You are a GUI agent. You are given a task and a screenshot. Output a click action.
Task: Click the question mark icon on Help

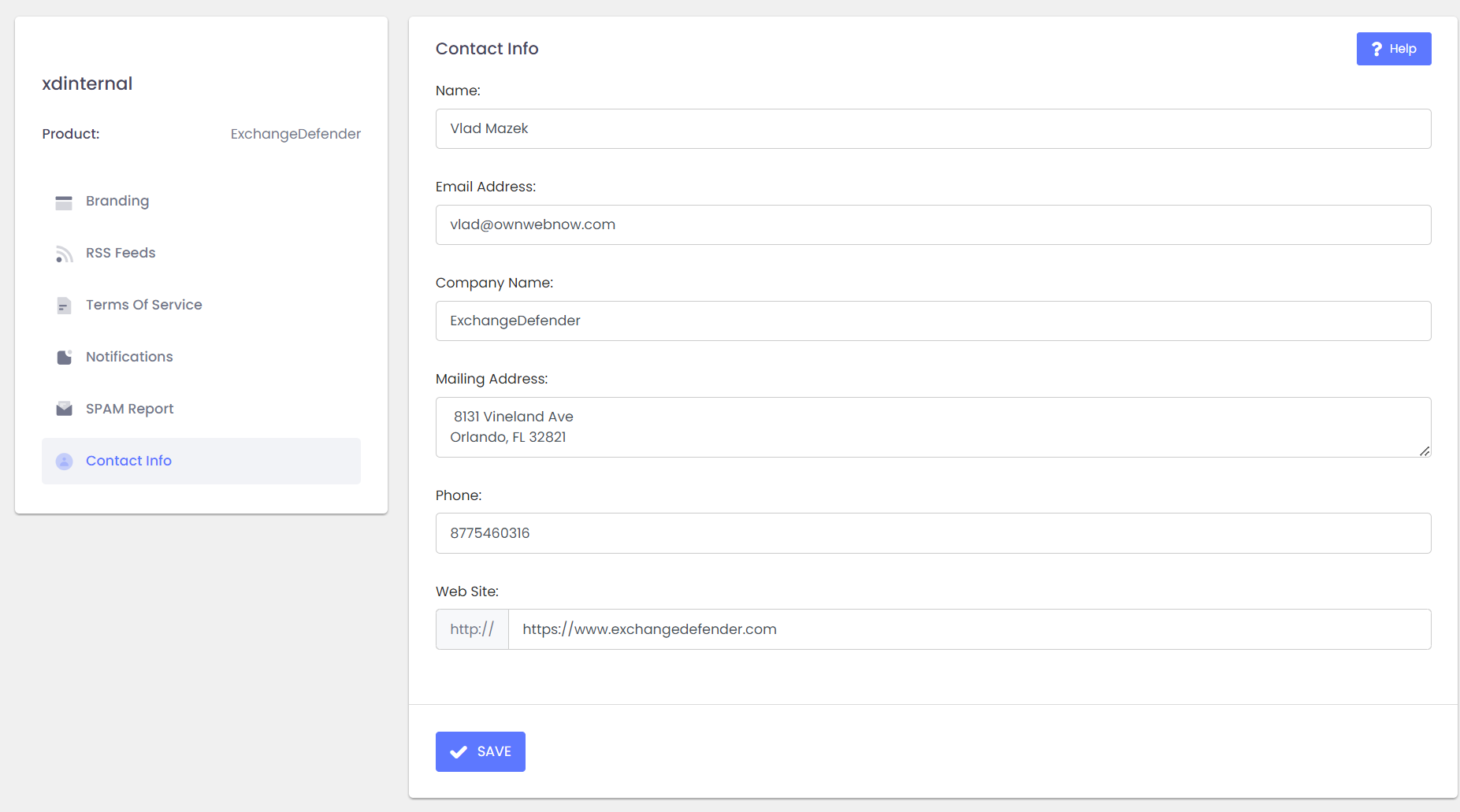pos(1376,49)
